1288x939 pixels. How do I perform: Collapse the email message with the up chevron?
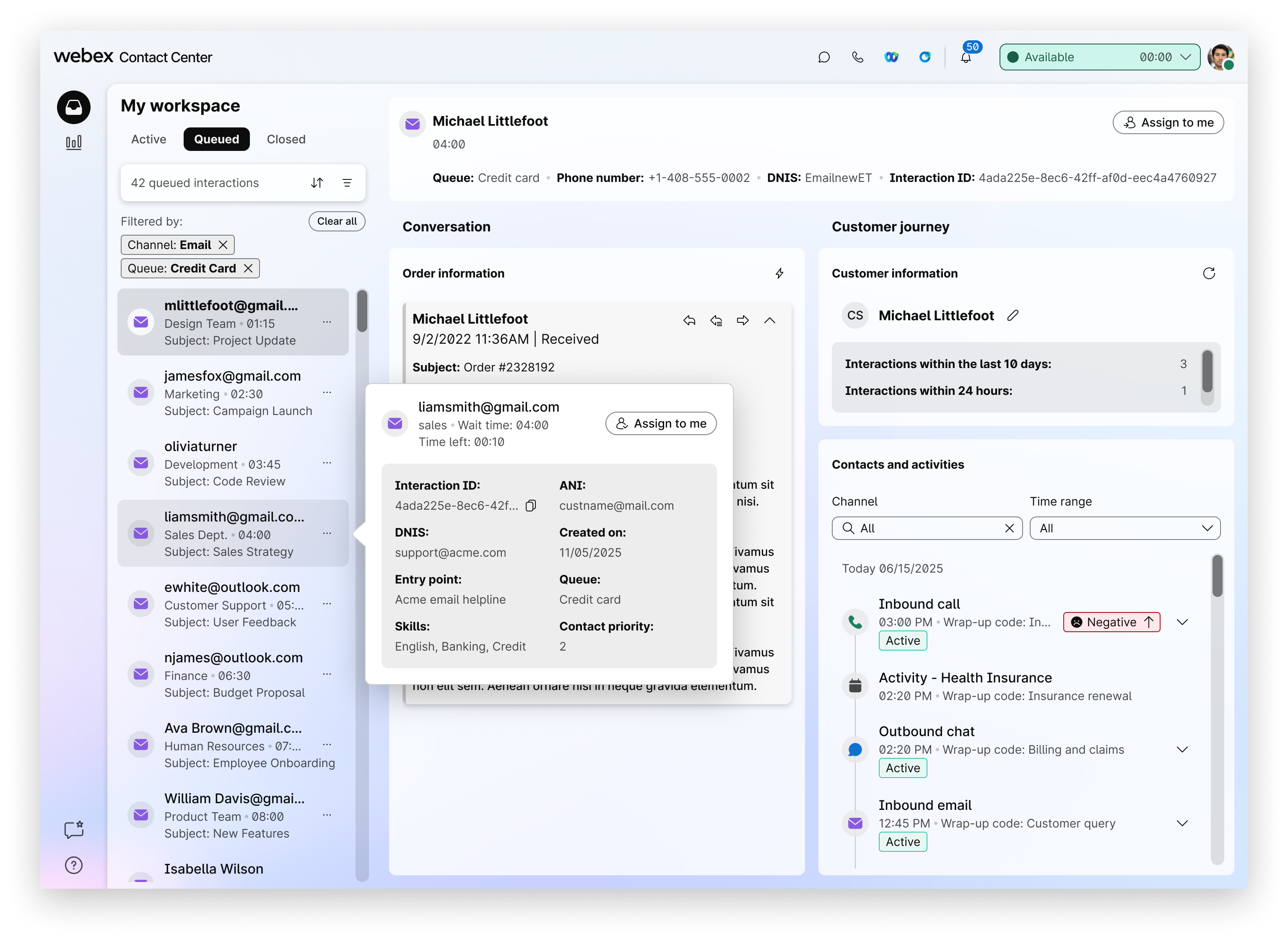coord(770,321)
